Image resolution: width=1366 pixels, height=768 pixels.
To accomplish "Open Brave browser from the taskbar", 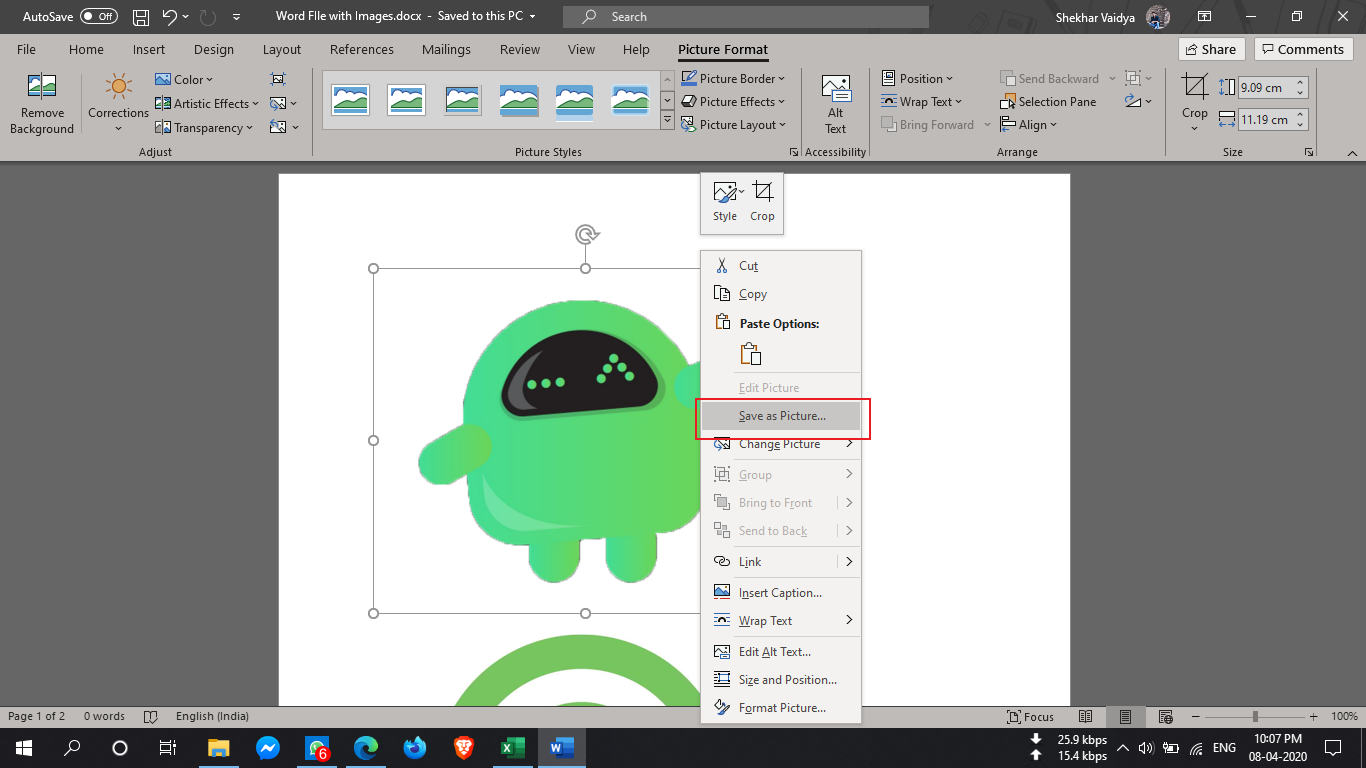I will click(x=464, y=748).
